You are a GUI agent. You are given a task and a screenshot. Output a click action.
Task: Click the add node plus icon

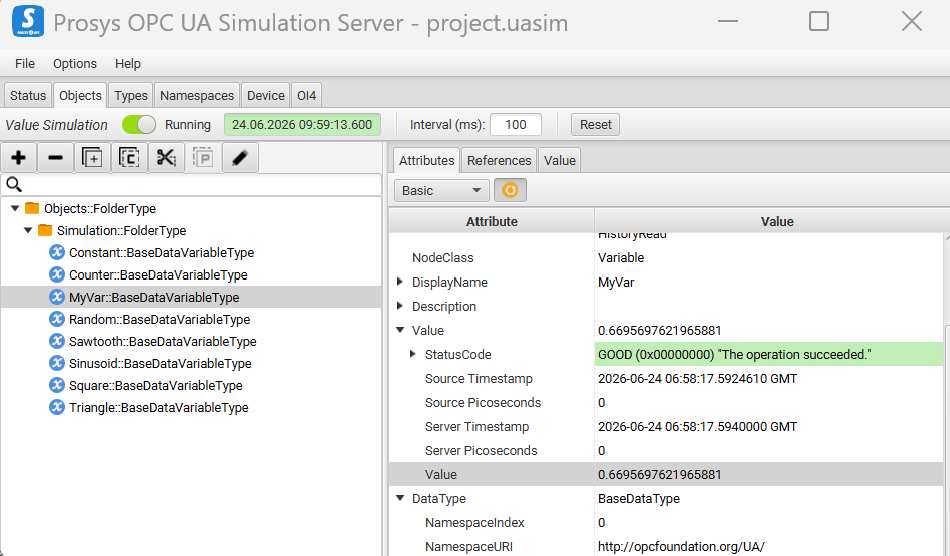tap(19, 158)
